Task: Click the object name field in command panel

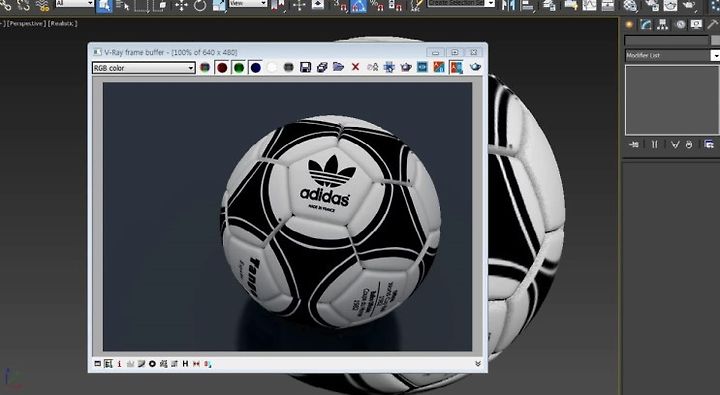Action: click(666, 41)
